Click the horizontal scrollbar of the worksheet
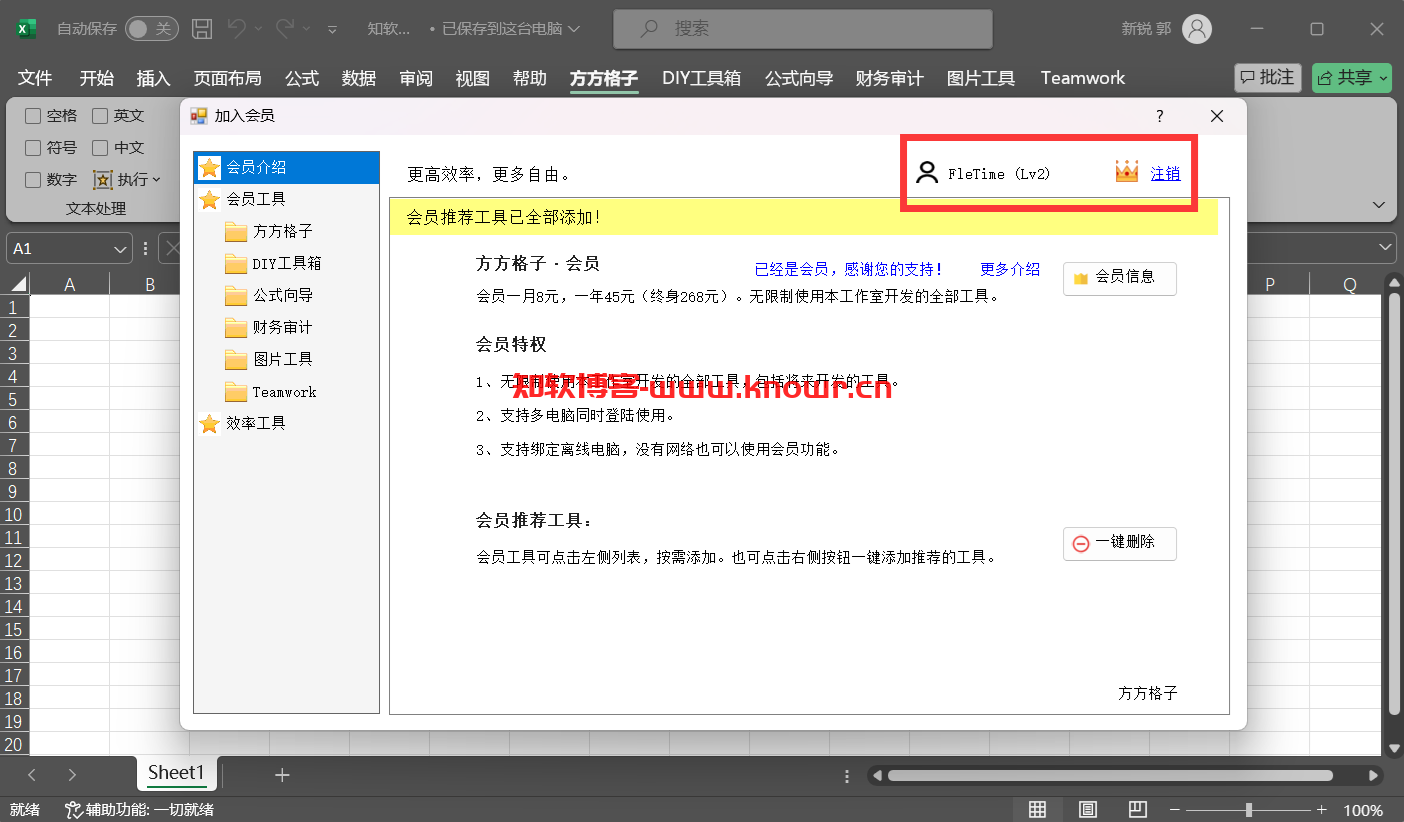Image resolution: width=1404 pixels, height=822 pixels. [x=1110, y=775]
